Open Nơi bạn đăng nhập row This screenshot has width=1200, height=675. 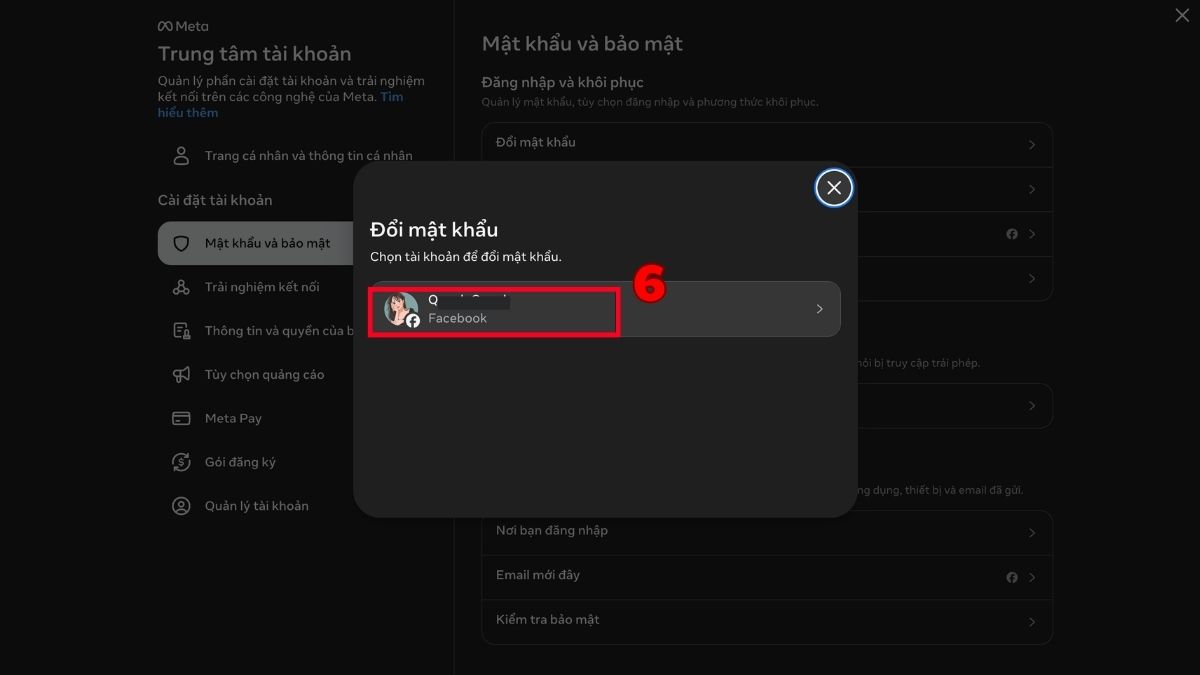click(x=767, y=532)
